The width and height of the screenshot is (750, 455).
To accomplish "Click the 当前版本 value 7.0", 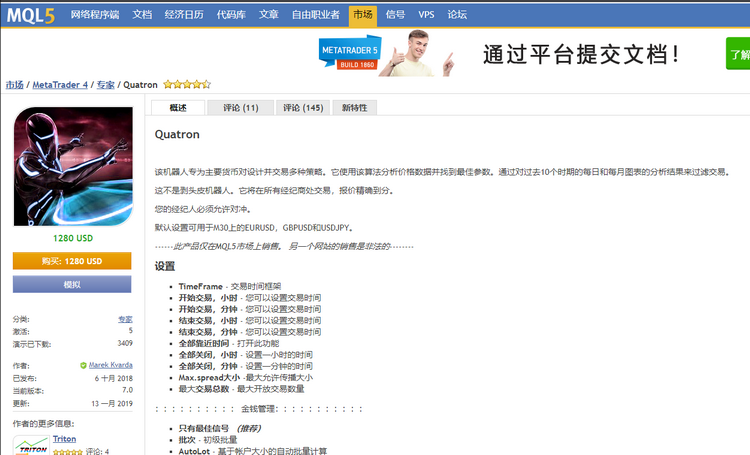I will tap(127, 390).
